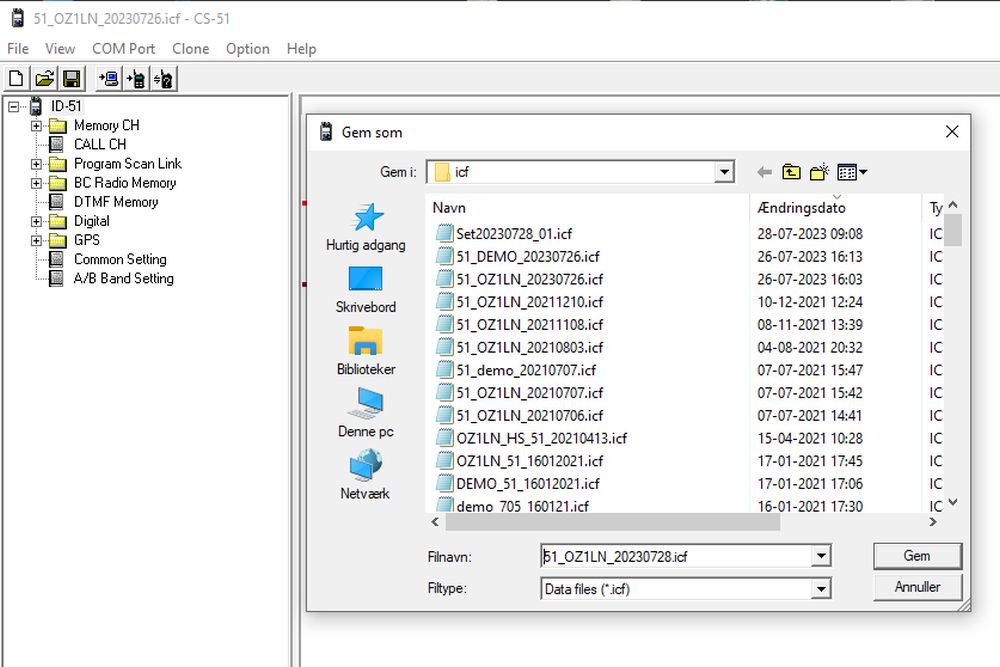Select file Set20230728_01.icf
This screenshot has height=667, width=1000.
coord(514,234)
